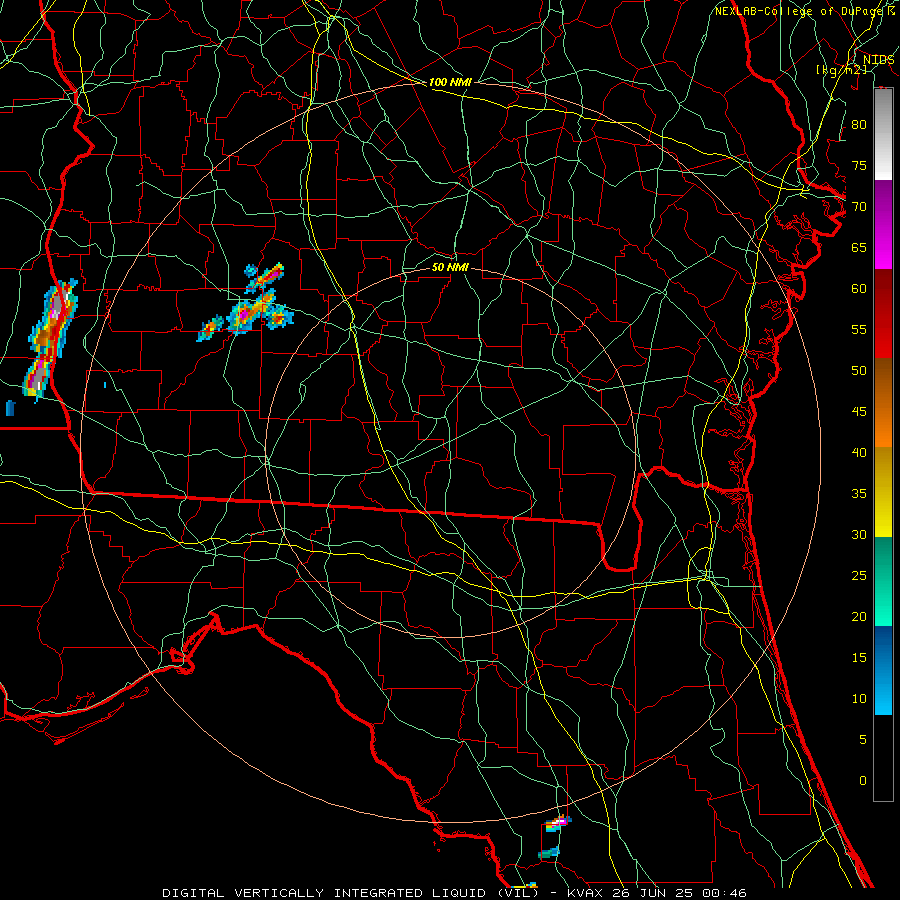Click the 60 value on the scale
Screen dimensions: 900x900
point(859,289)
